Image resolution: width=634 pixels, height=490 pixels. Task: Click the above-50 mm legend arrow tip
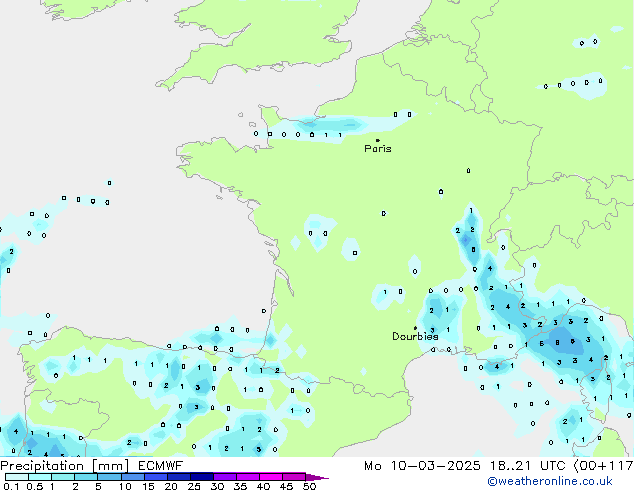[x=317, y=477]
